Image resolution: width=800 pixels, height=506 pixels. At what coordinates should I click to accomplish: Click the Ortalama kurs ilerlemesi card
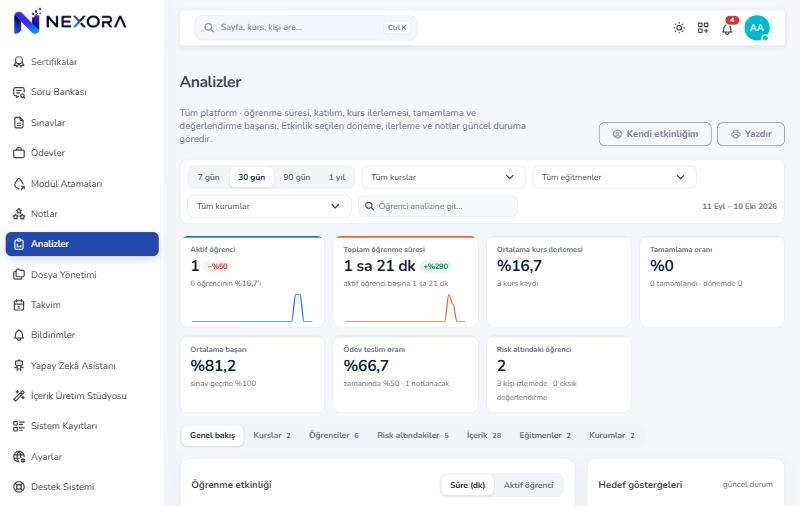(559, 282)
